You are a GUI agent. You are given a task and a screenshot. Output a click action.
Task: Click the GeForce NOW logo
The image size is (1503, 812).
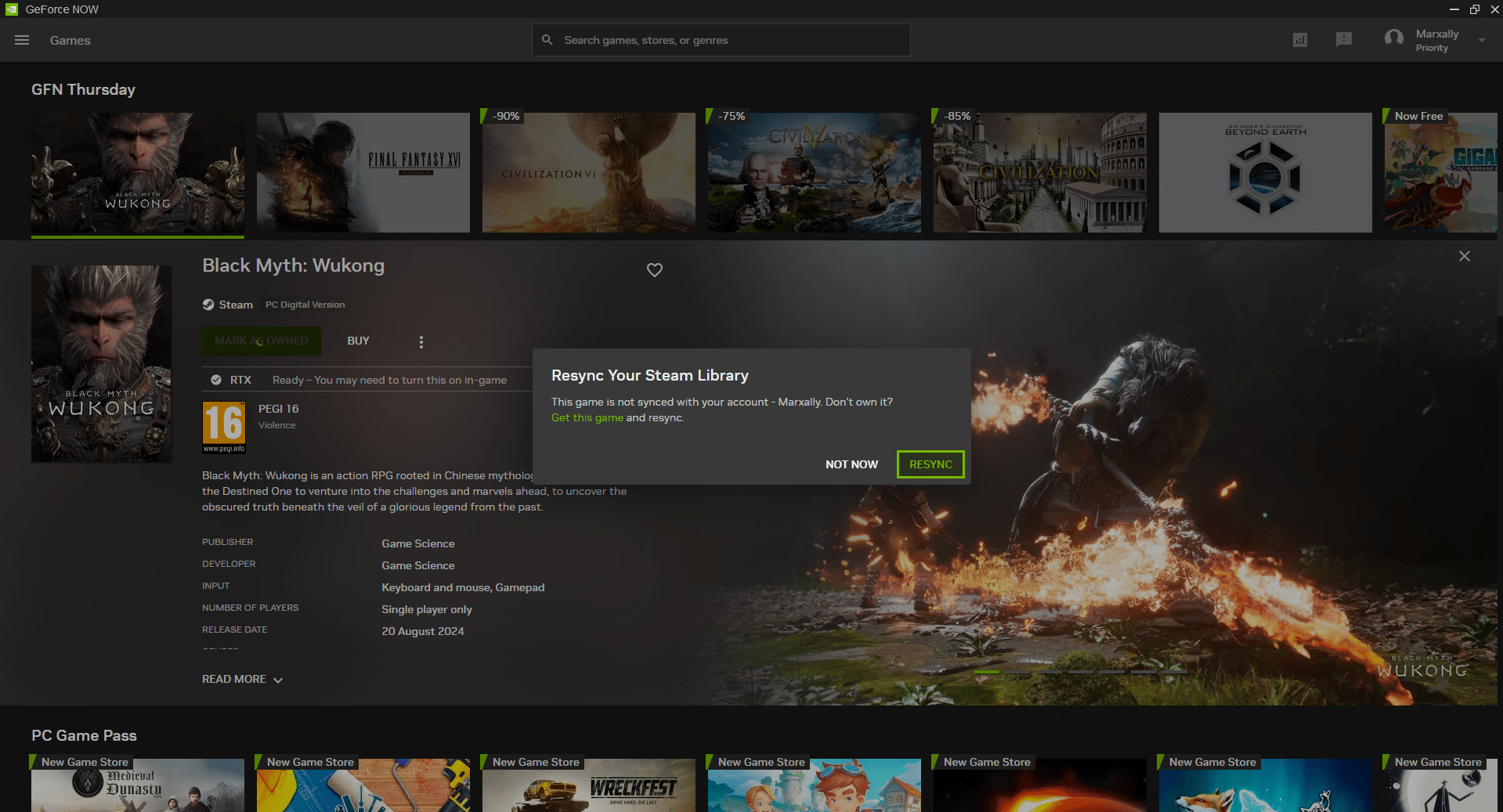tap(11, 9)
